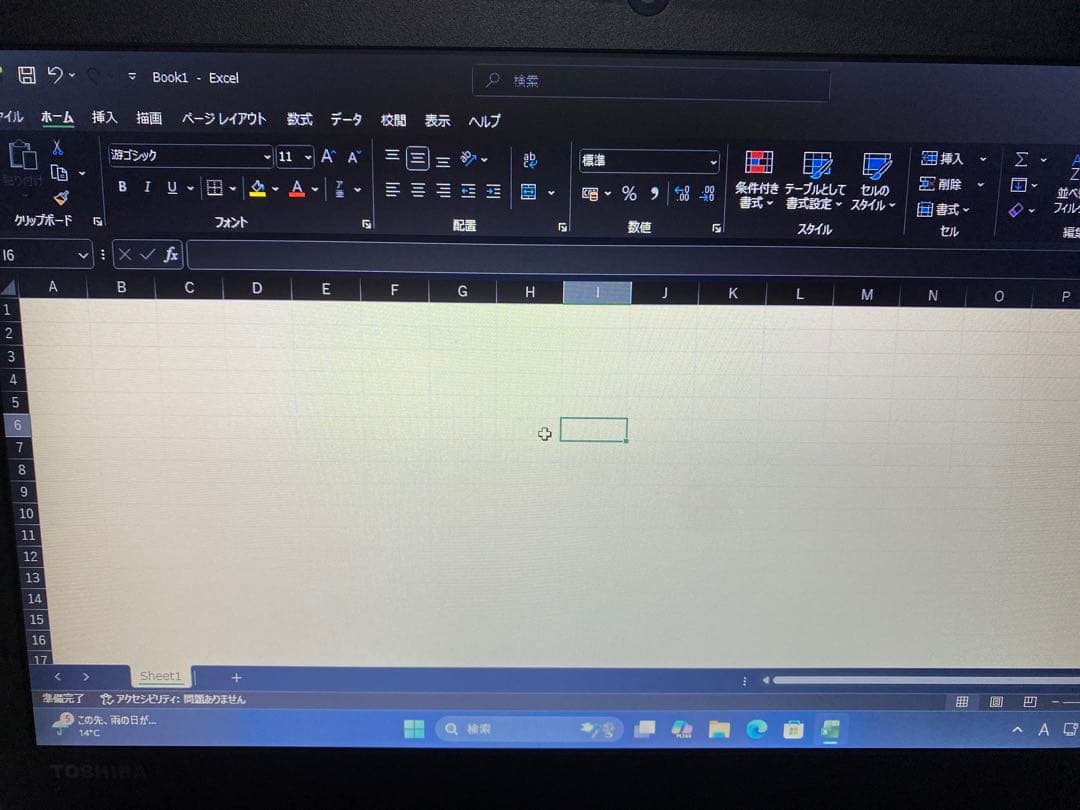Click the Insert Function fx icon
This screenshot has height=810, width=1080.
point(171,255)
